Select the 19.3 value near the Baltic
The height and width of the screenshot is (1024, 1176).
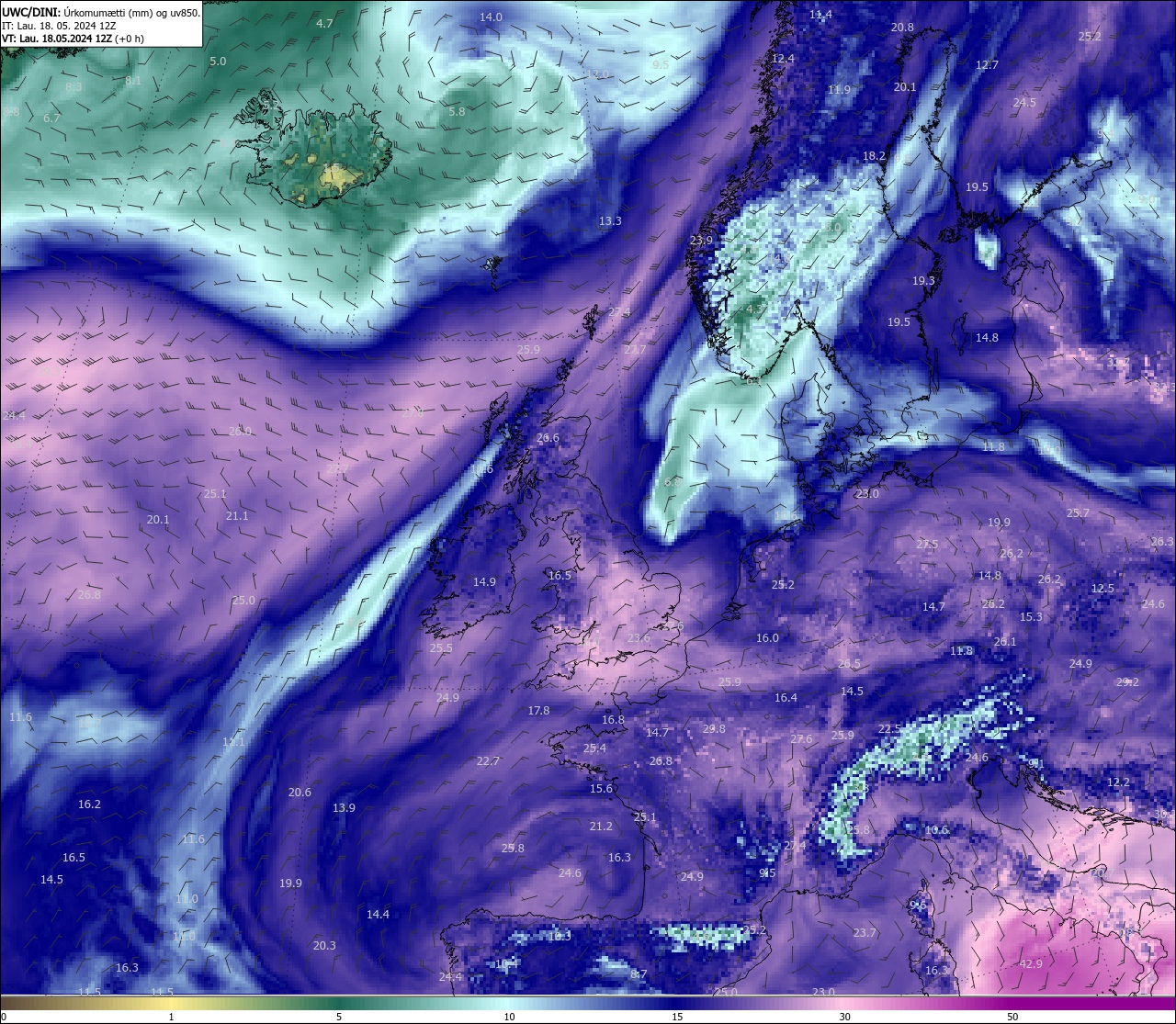[923, 281]
